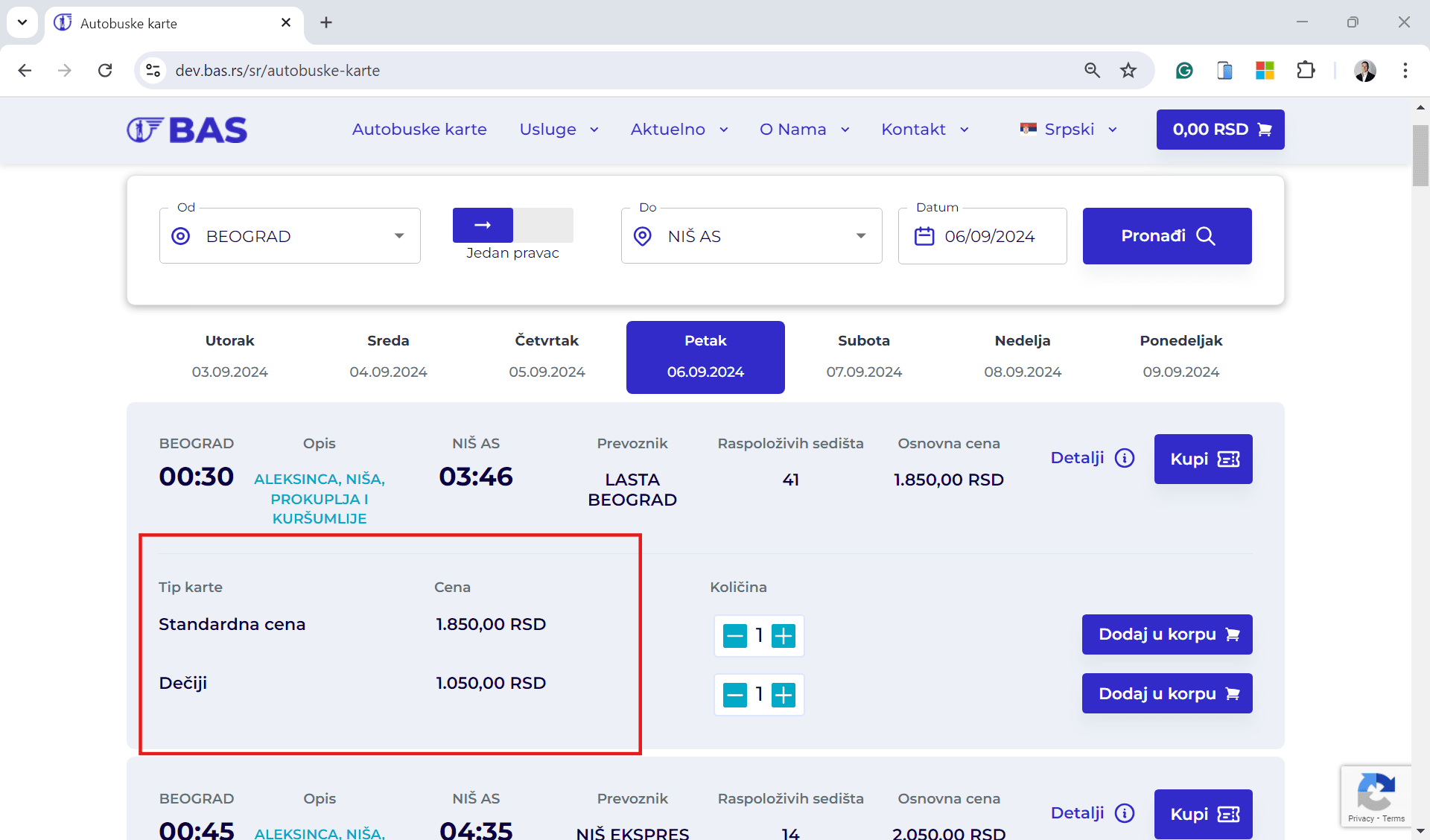
Task: Open the blue document extension icon
Action: coord(1224,70)
